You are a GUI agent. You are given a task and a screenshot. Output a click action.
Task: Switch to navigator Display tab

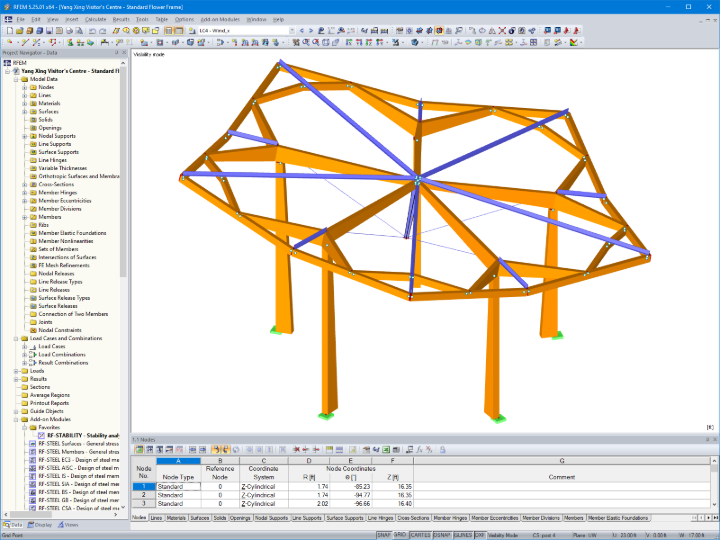pyautogui.click(x=39, y=525)
